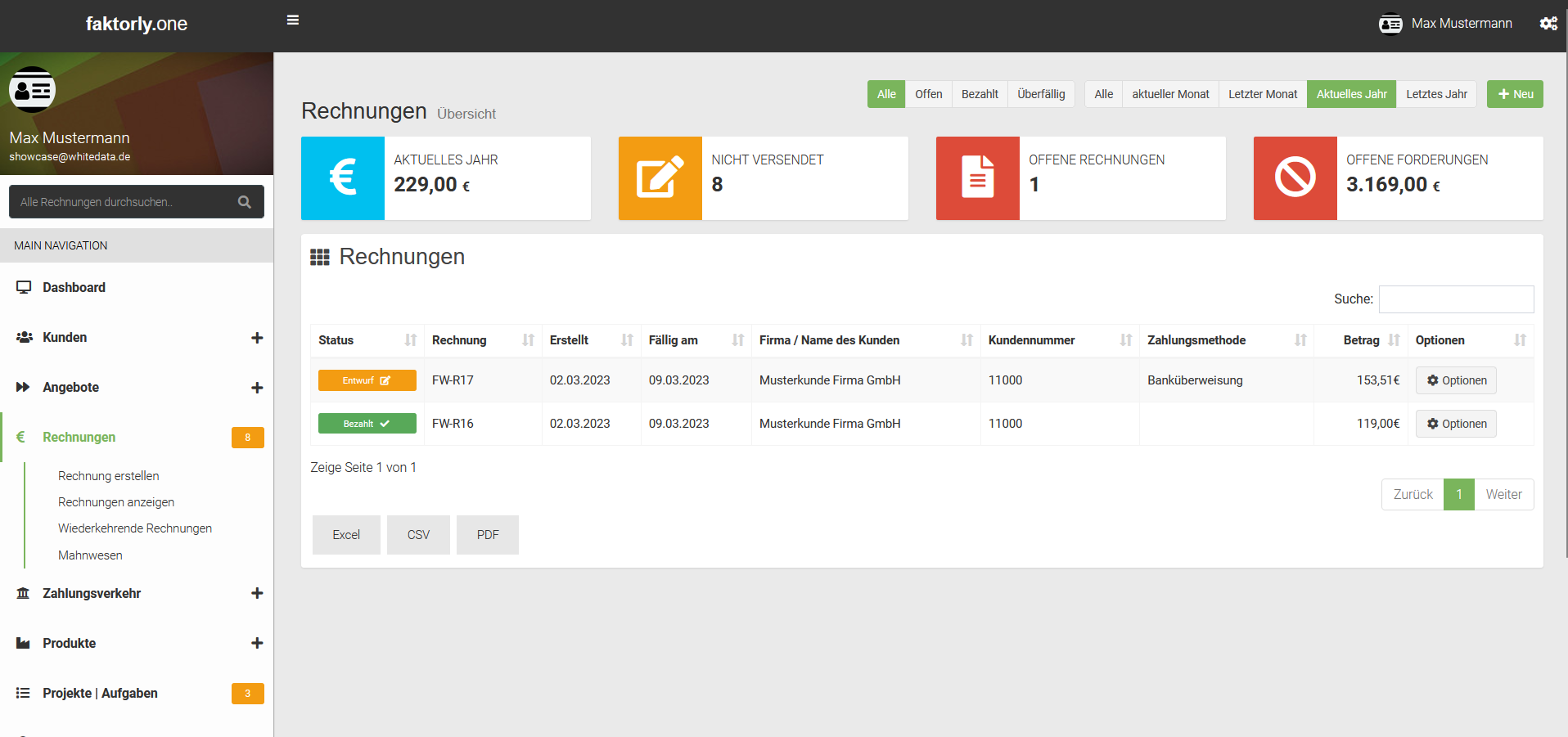The height and width of the screenshot is (737, 1568).
Task: Collapse the Rechnungen sidebar menu
Action: [x=137, y=437]
